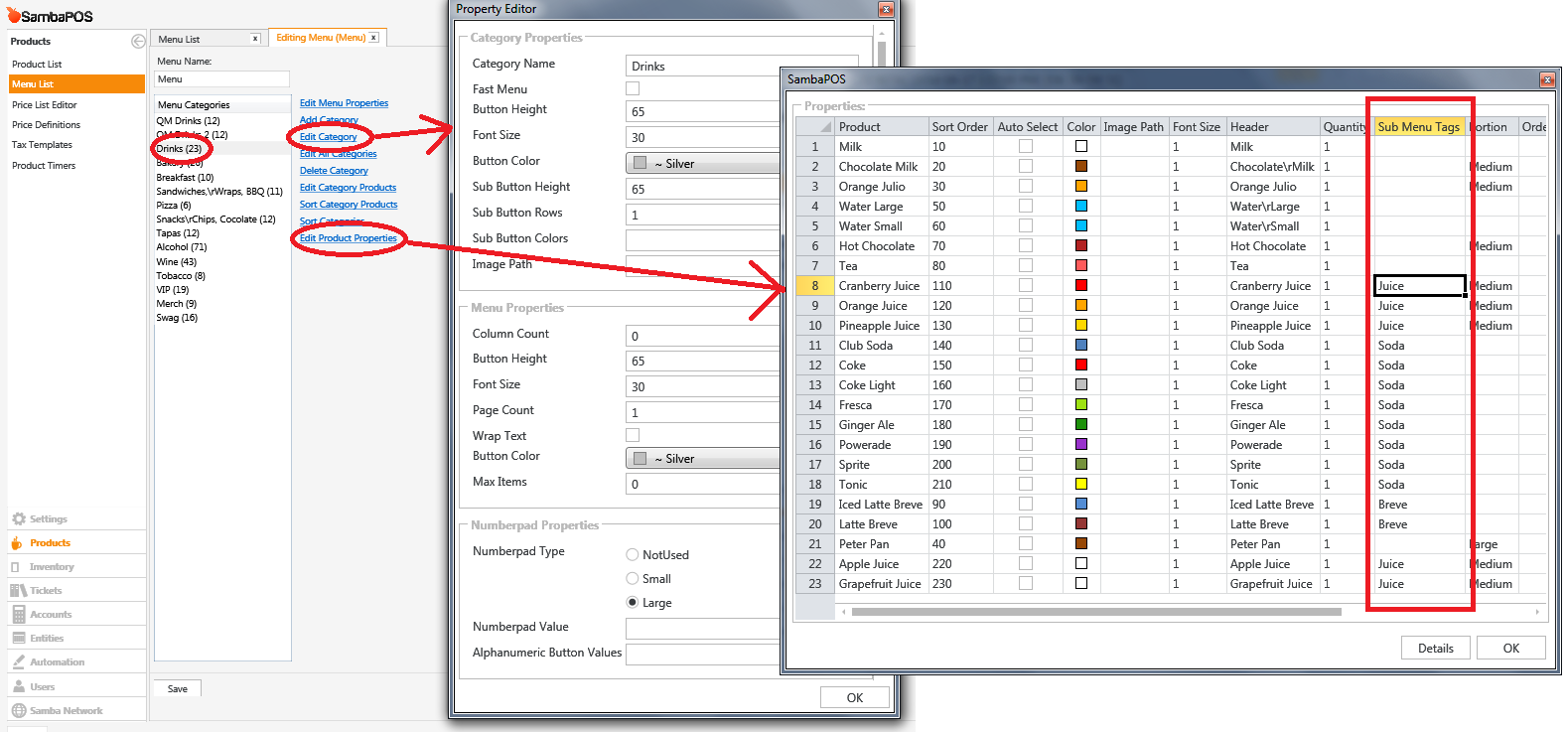This screenshot has width=1568, height=732.
Task: Open Price Definitions in sidebar
Action: (x=46, y=124)
